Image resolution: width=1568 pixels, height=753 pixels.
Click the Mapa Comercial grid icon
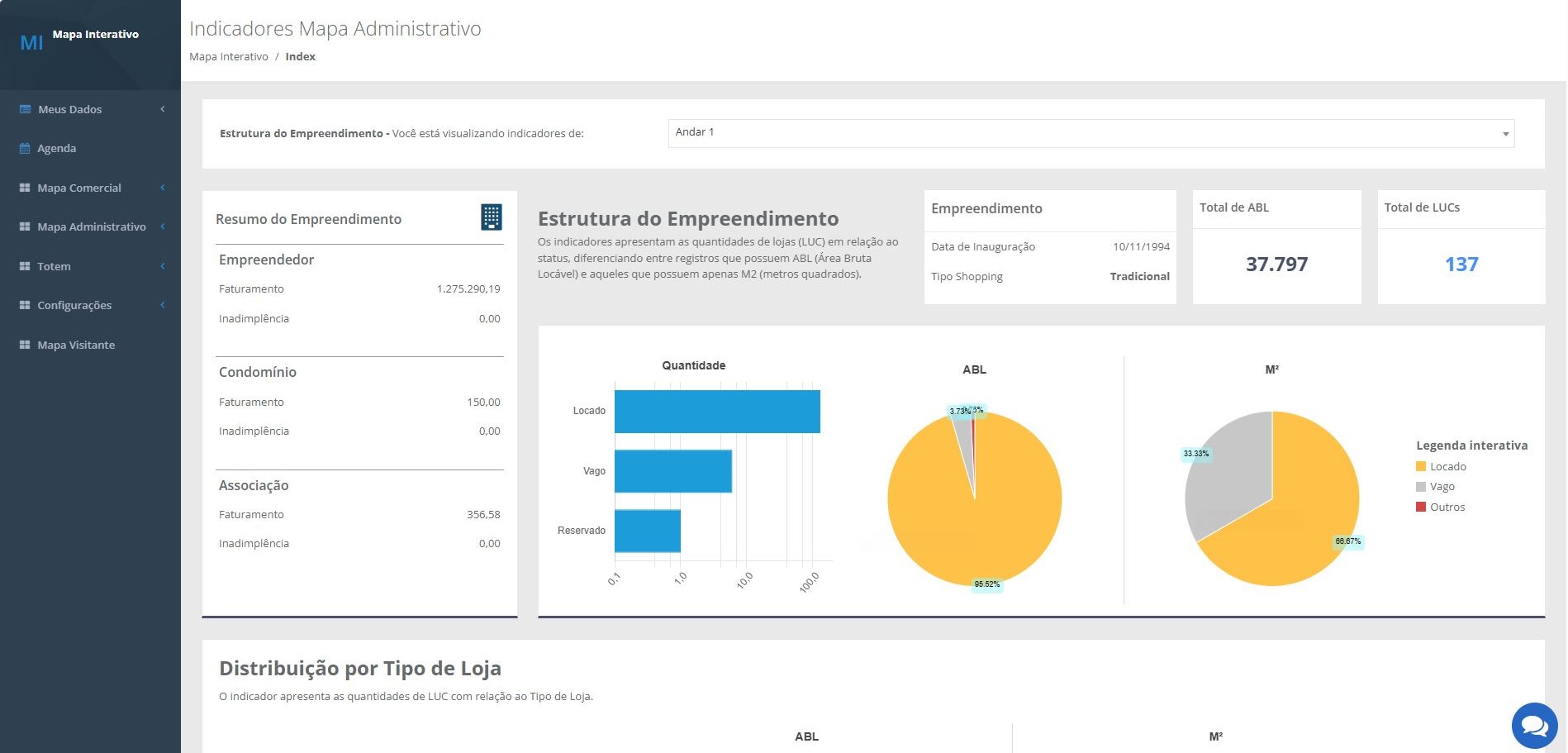click(x=25, y=188)
